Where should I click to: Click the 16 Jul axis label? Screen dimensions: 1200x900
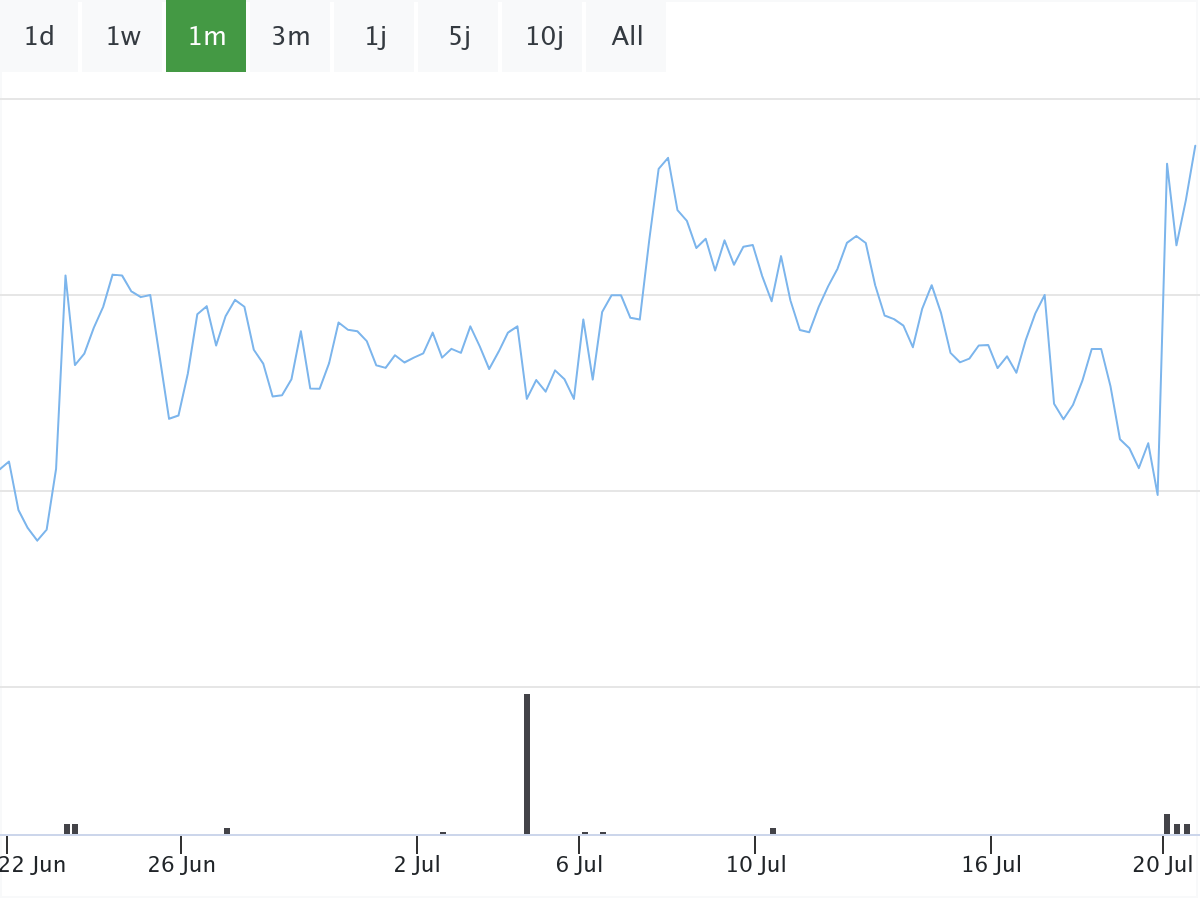click(x=991, y=865)
